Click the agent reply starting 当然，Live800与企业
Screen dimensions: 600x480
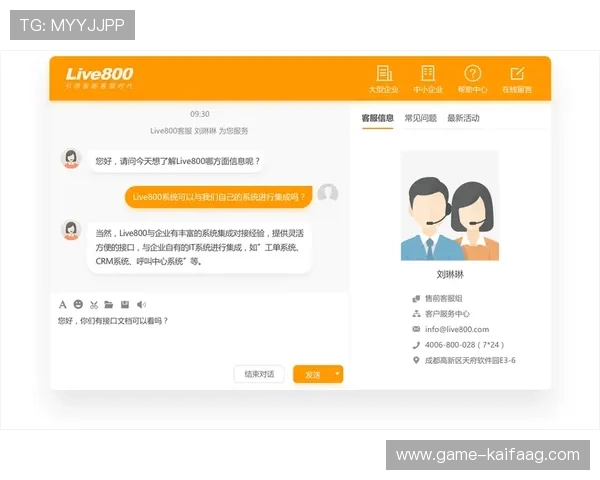pyautogui.click(x=199, y=247)
